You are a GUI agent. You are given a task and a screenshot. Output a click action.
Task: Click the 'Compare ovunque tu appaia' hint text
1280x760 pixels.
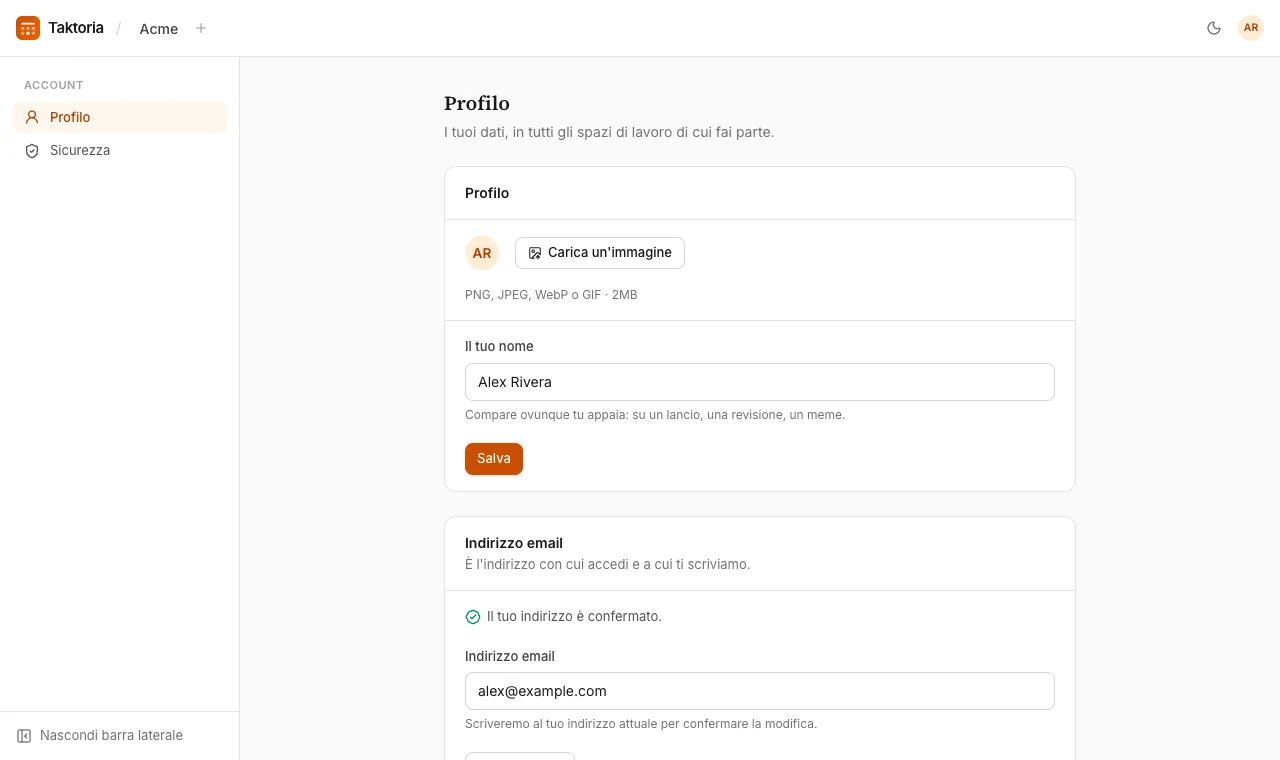click(655, 415)
